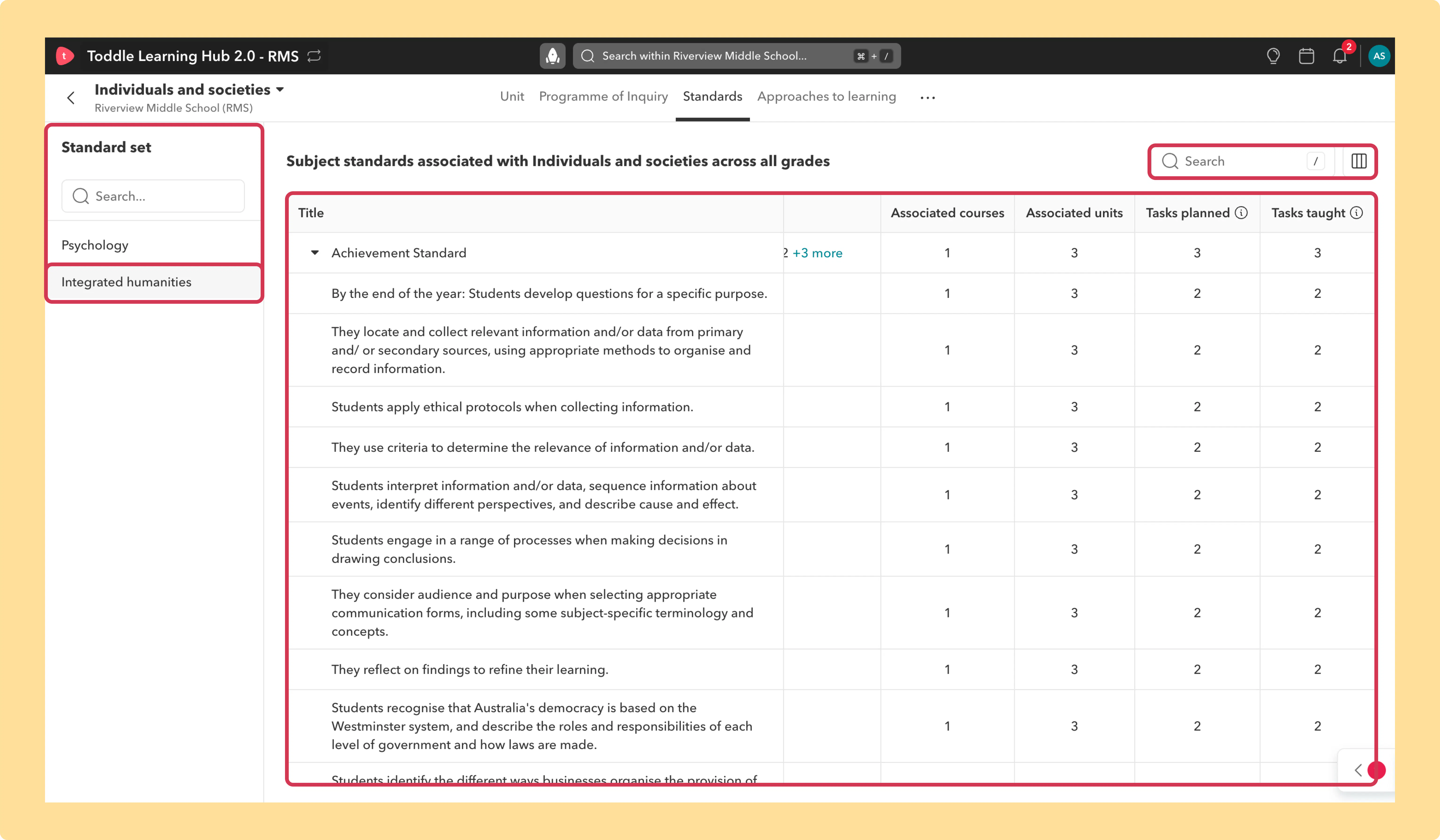Click the Toddle Learning Hub 2.0 - RMS title
Viewport: 1440px width, 840px height.
[193, 56]
